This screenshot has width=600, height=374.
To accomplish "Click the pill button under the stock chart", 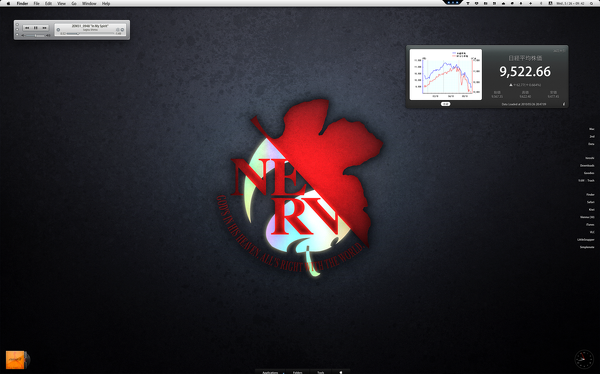I will coord(445,104).
